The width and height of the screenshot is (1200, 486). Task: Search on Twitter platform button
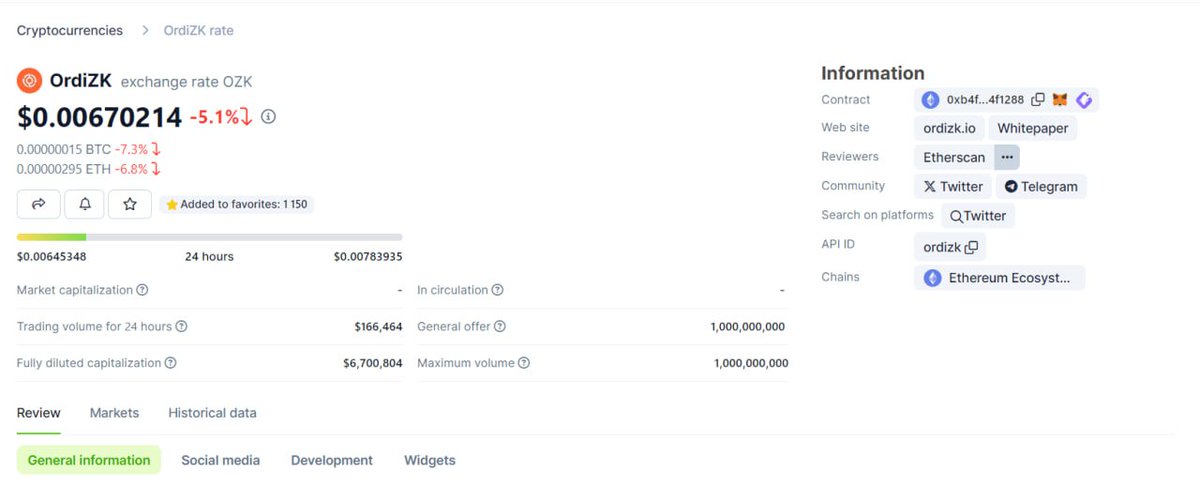pos(978,215)
